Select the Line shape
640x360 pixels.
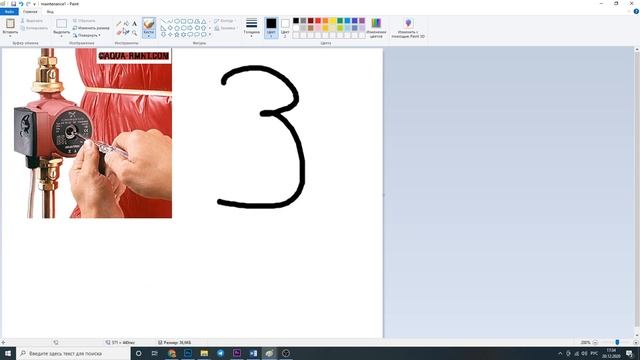(x=163, y=21)
